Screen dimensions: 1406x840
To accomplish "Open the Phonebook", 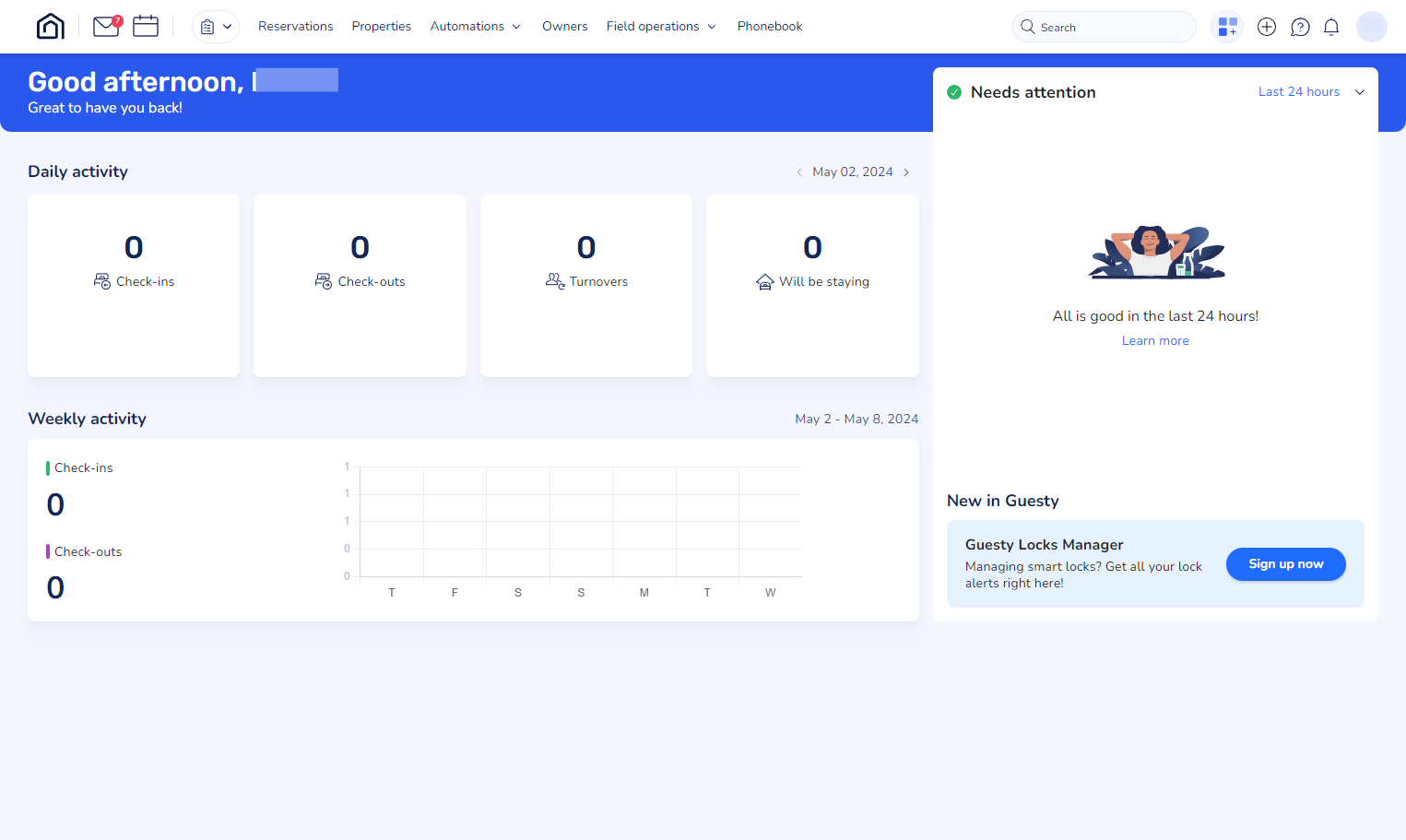I will (x=770, y=27).
